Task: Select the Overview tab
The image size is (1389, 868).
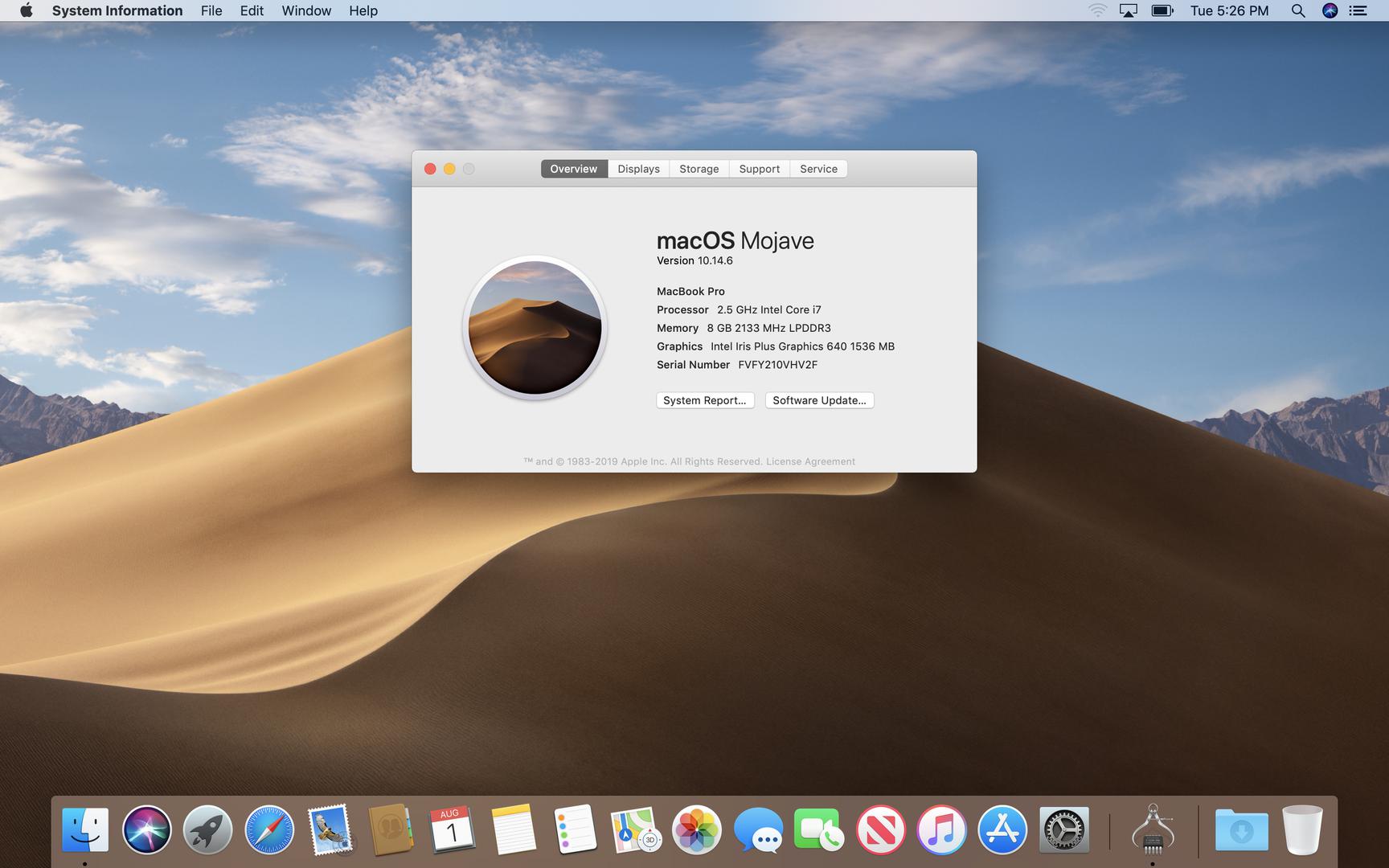Action: 574,169
